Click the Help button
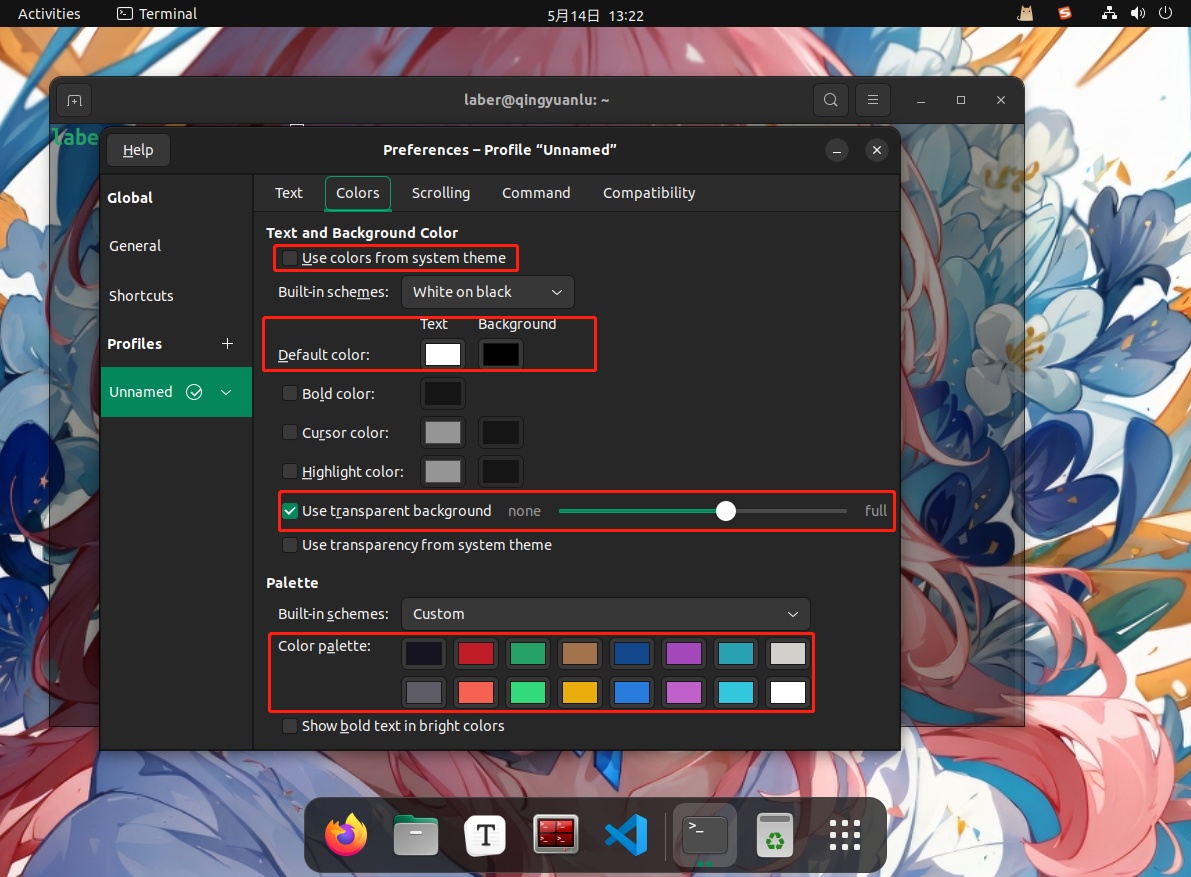This screenshot has width=1191, height=877. [138, 150]
